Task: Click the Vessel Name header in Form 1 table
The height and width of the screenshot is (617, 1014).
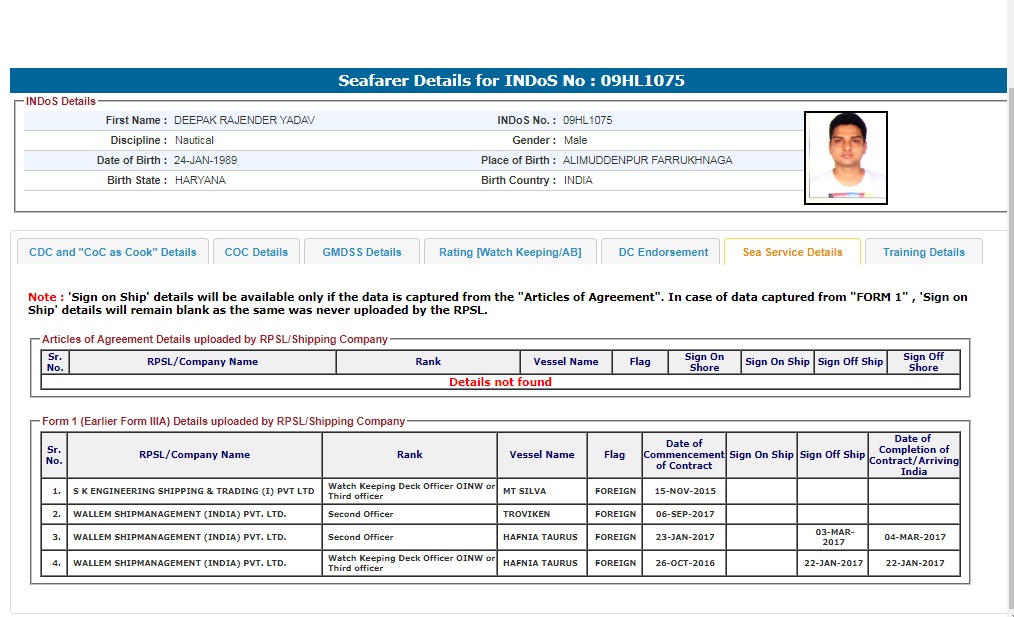Action: click(541, 455)
